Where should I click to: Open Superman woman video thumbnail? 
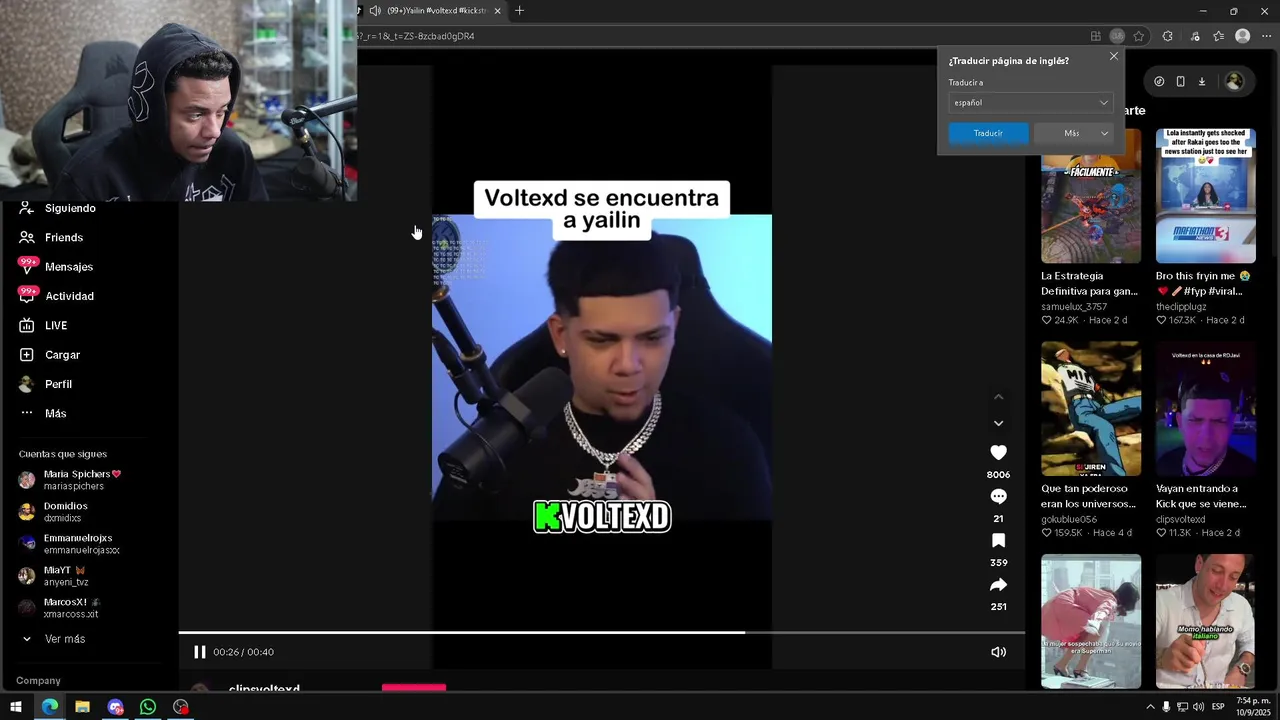pos(1091,622)
